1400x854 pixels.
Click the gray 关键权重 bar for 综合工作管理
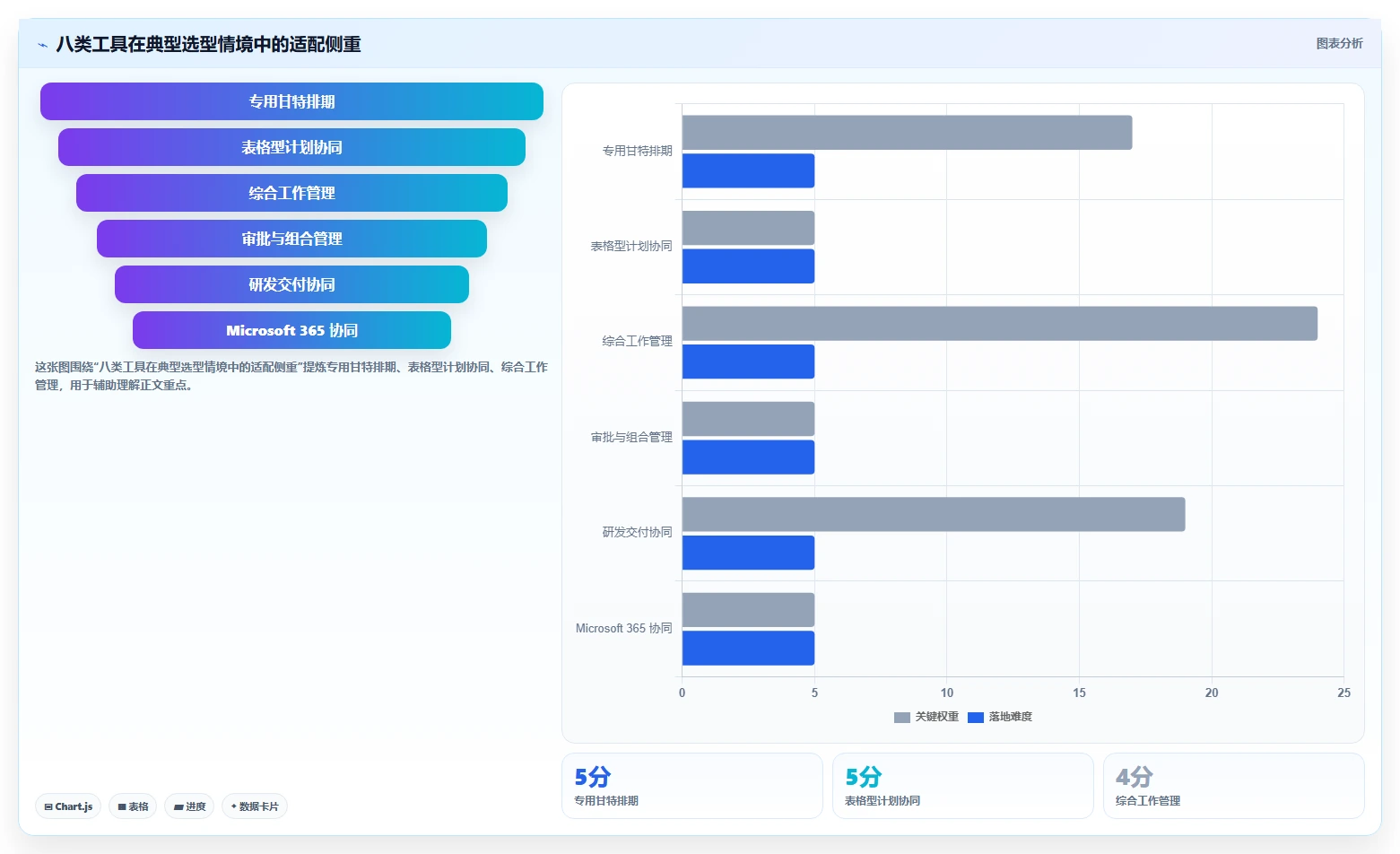[x=1000, y=324]
